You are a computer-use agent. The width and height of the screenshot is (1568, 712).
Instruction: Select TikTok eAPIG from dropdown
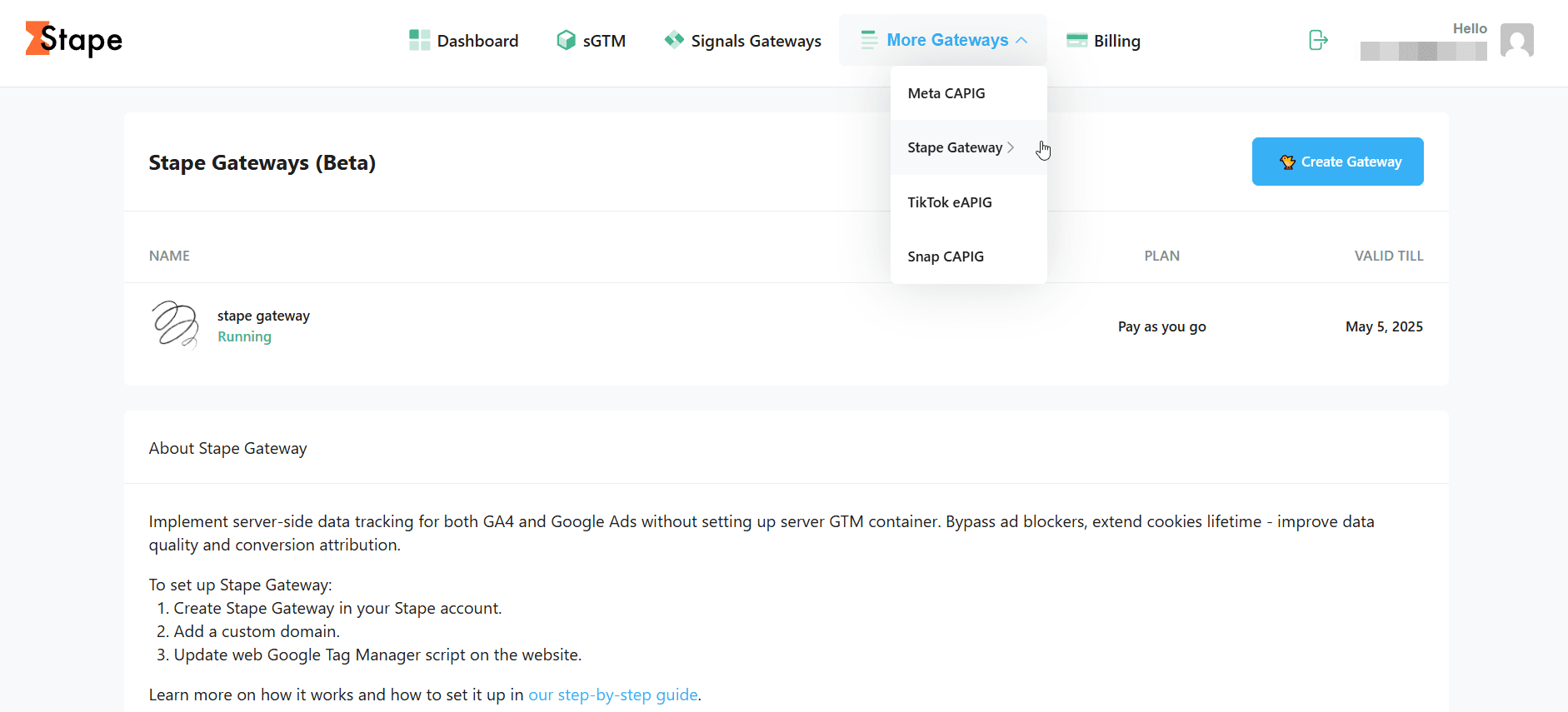click(x=968, y=202)
